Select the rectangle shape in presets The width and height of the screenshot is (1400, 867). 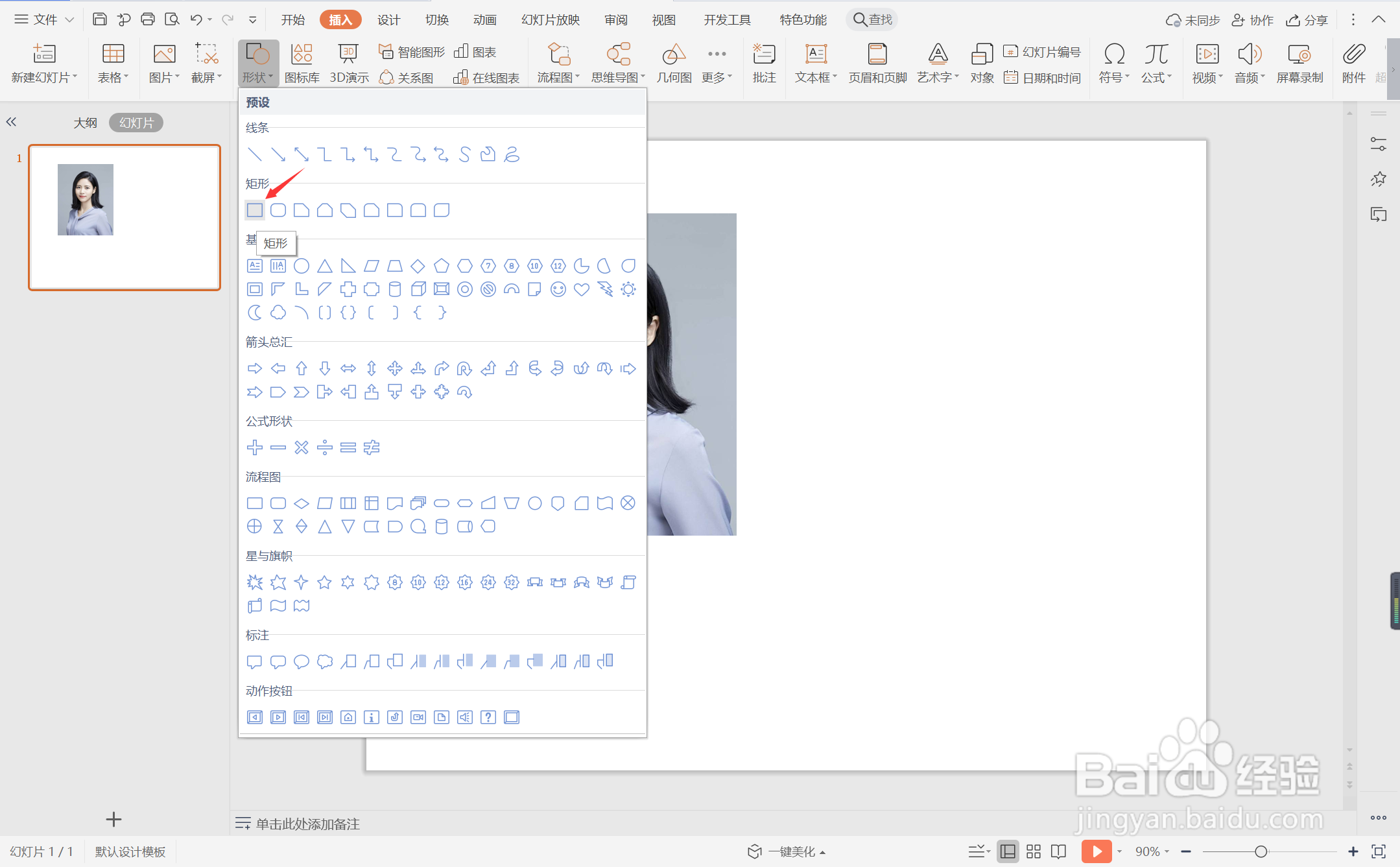point(255,210)
